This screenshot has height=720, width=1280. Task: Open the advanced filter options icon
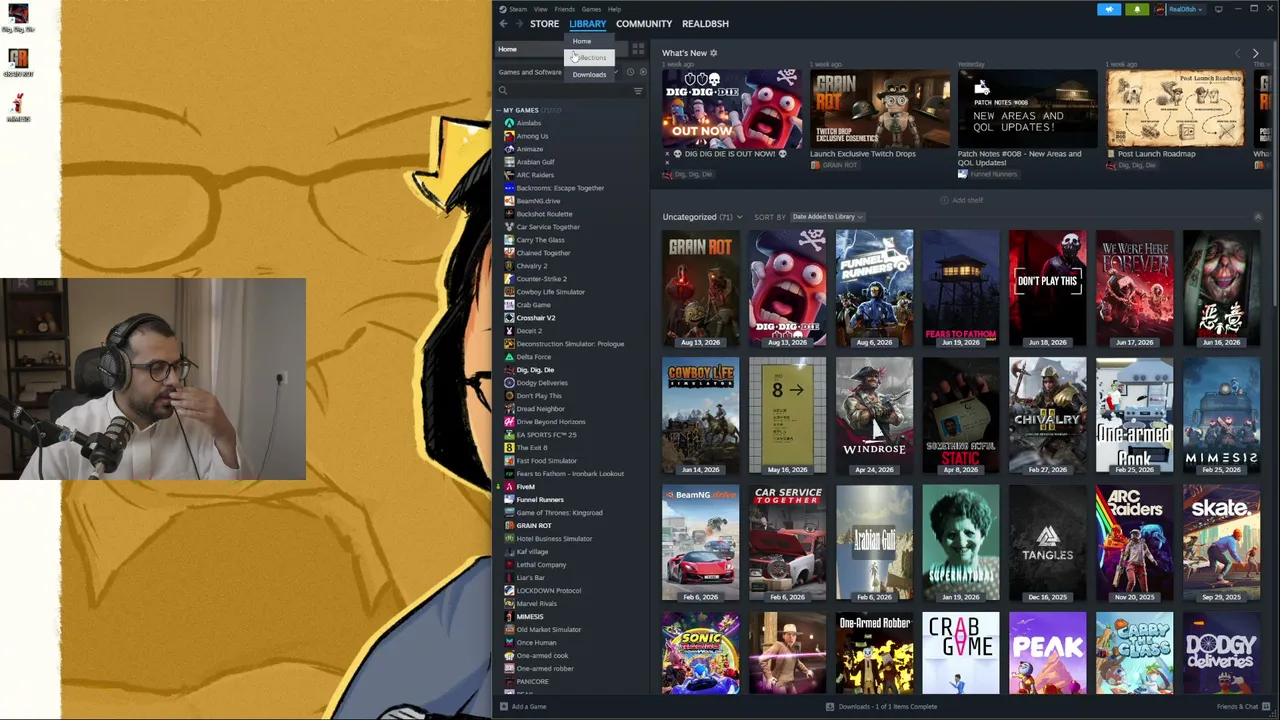638,91
